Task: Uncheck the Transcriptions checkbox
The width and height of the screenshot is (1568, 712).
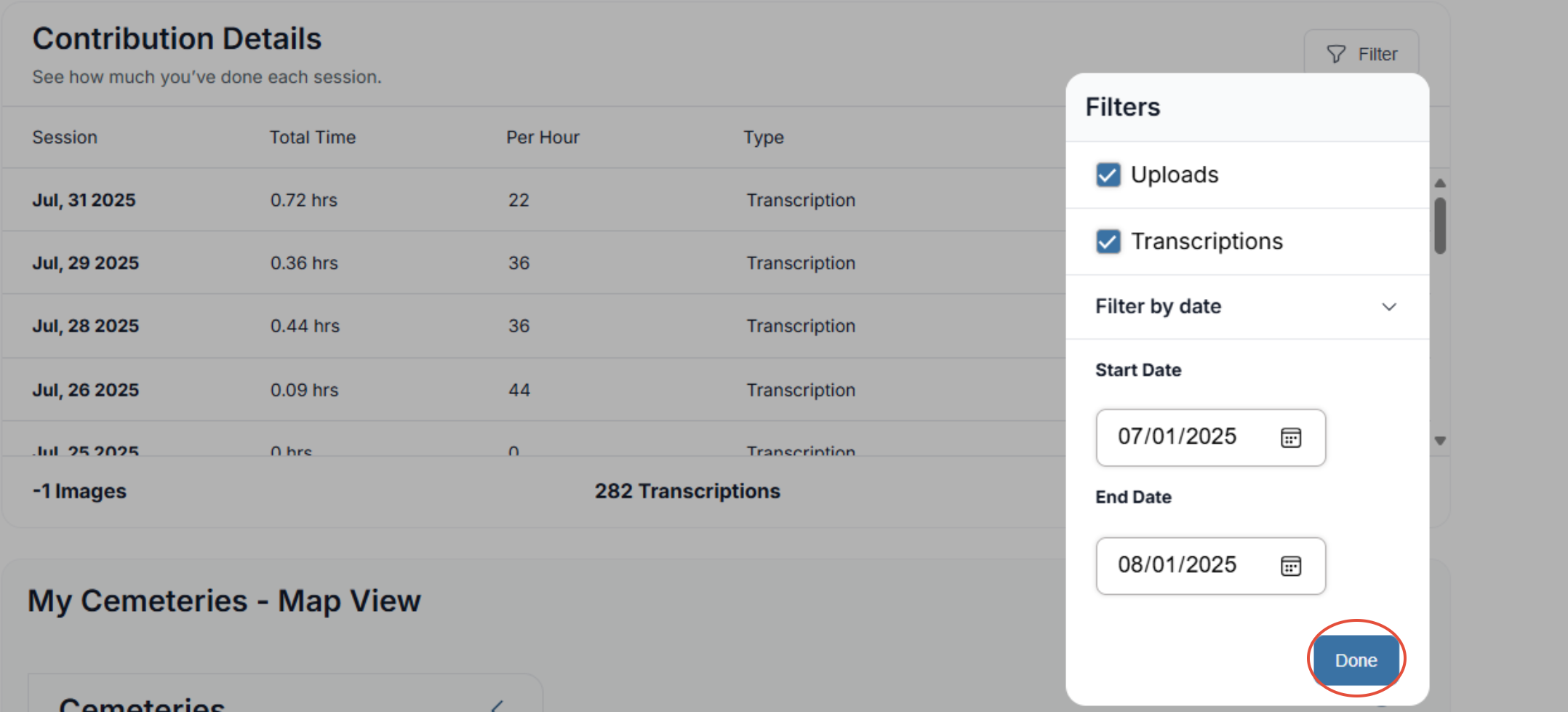Action: coord(1108,241)
